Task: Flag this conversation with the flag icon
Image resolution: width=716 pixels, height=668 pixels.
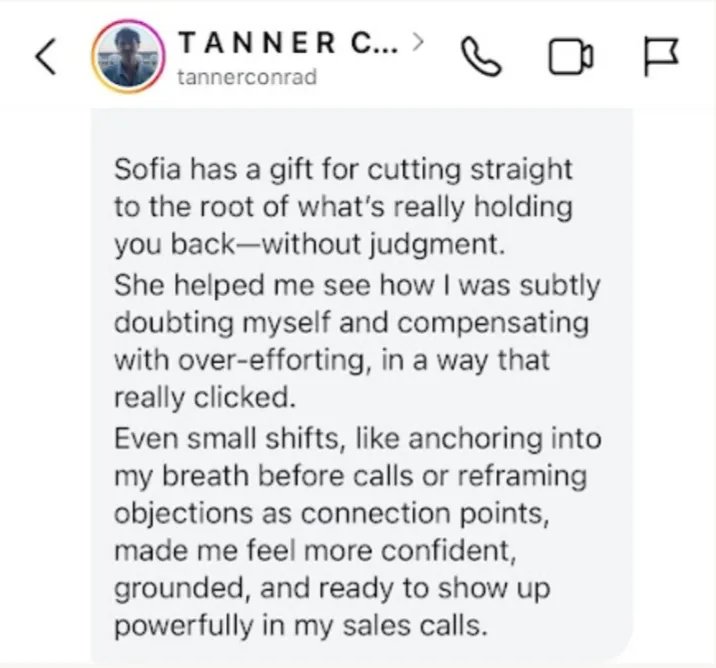Action: 661,57
